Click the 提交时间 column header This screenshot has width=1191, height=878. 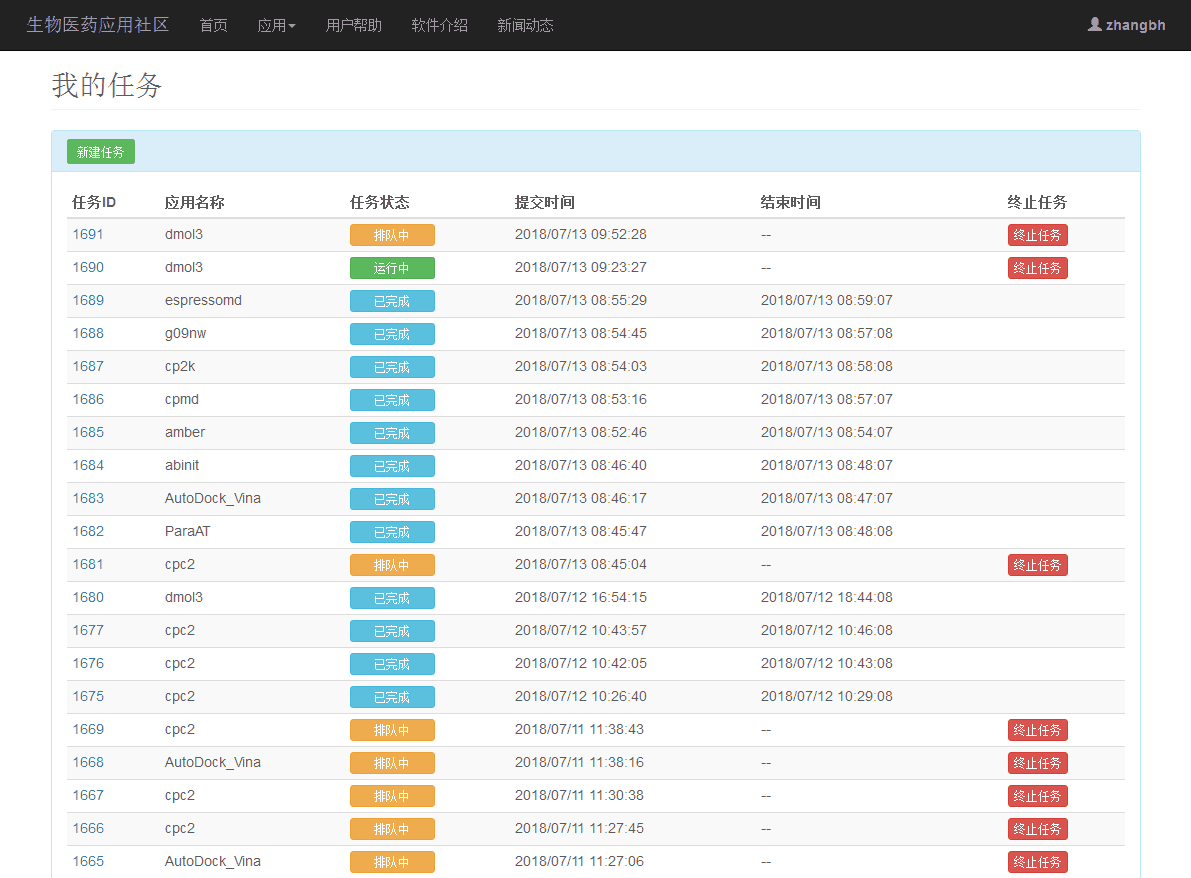(x=545, y=202)
